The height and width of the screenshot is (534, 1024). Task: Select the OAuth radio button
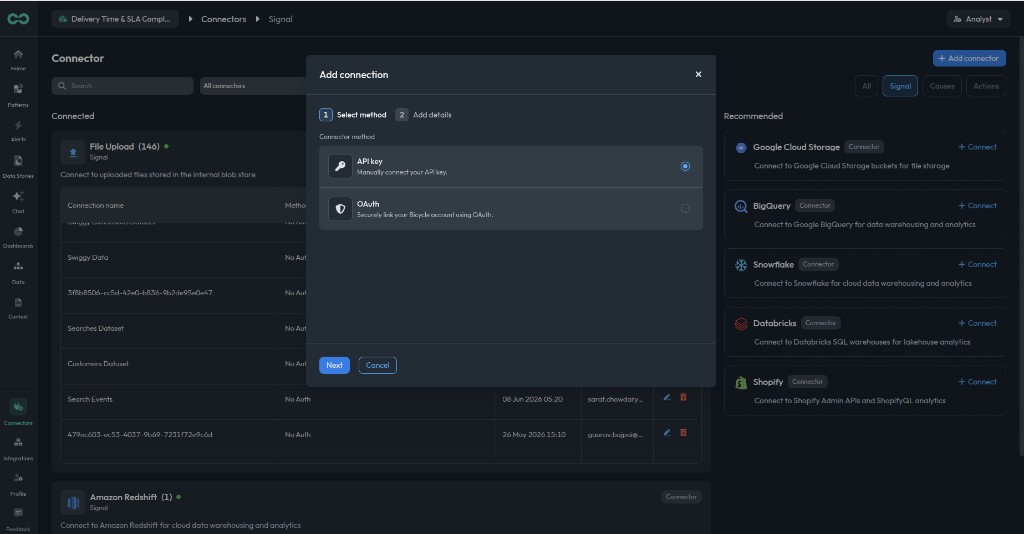(x=685, y=209)
